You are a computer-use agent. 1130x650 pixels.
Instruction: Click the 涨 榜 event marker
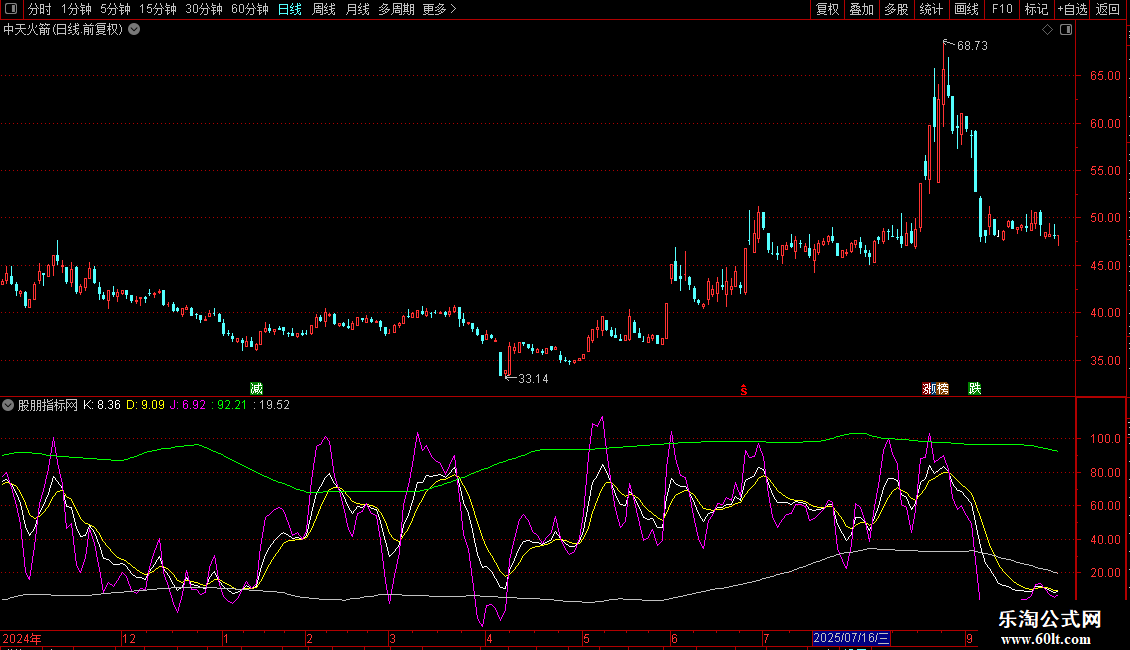coord(935,388)
